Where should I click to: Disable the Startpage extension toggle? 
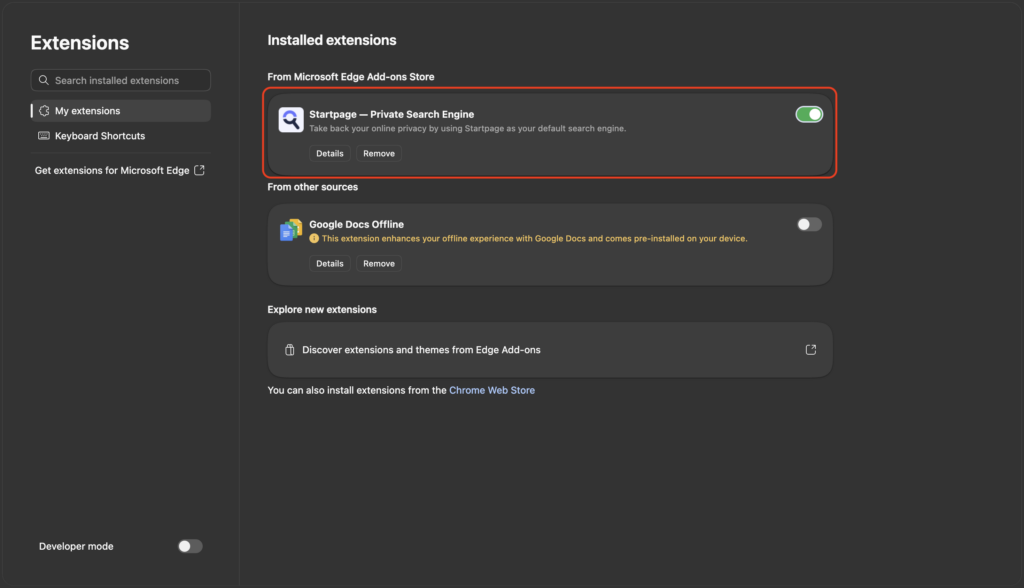point(809,114)
